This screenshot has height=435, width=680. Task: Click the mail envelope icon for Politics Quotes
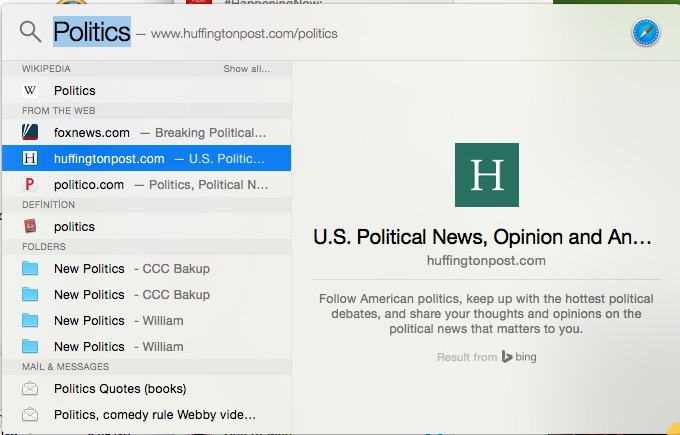coord(30,389)
